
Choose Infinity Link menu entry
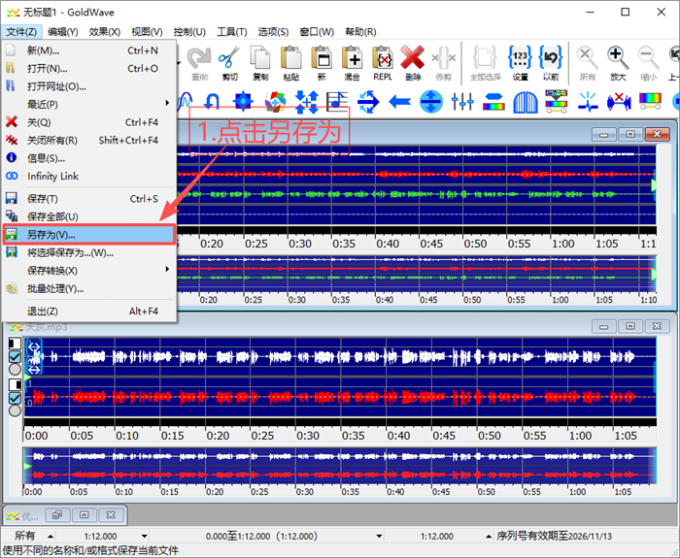(x=89, y=176)
